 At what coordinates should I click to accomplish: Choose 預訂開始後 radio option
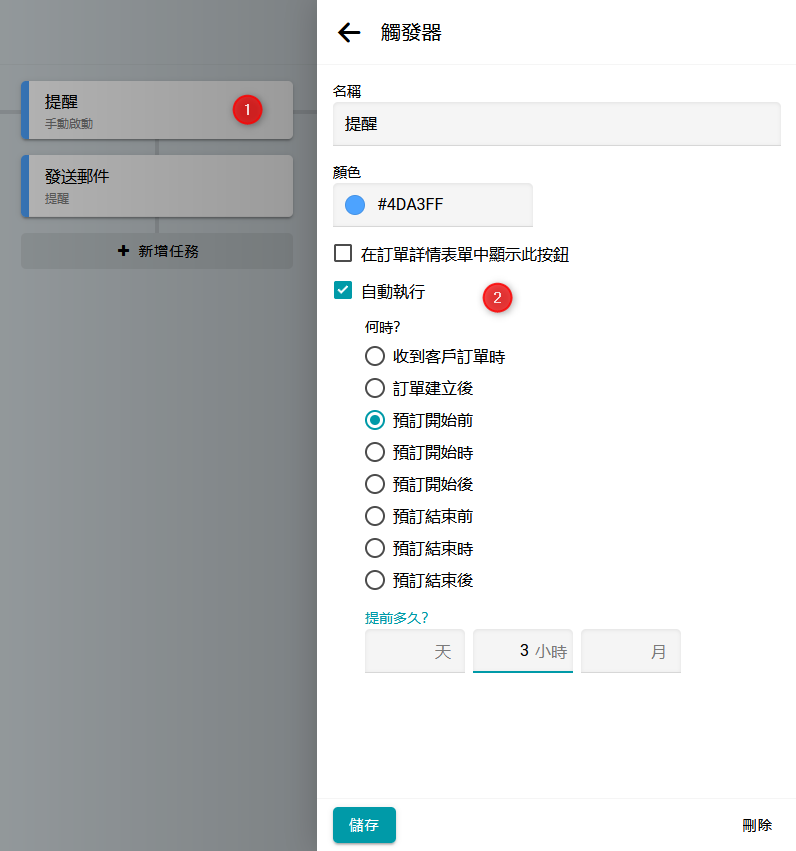click(375, 484)
